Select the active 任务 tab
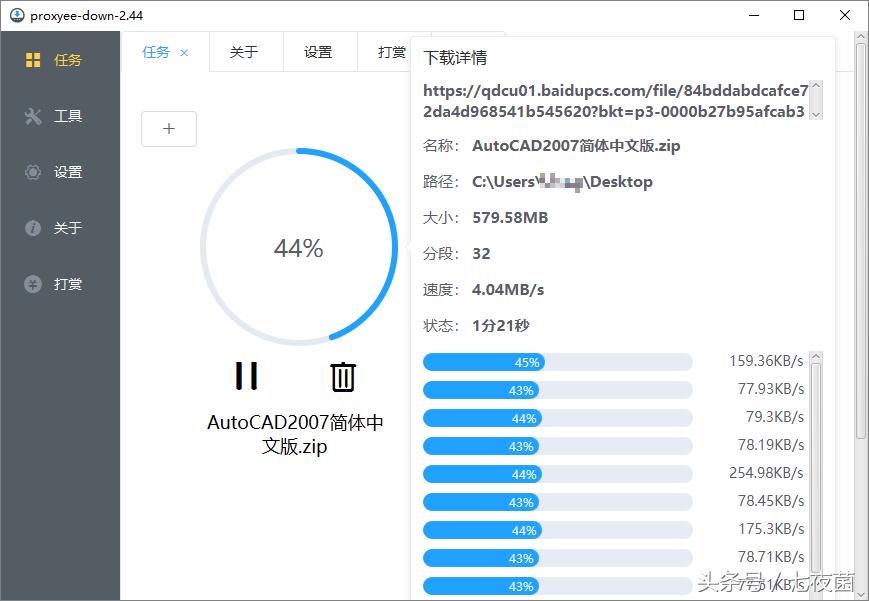Screen dimensions: 869x601 click(155, 51)
